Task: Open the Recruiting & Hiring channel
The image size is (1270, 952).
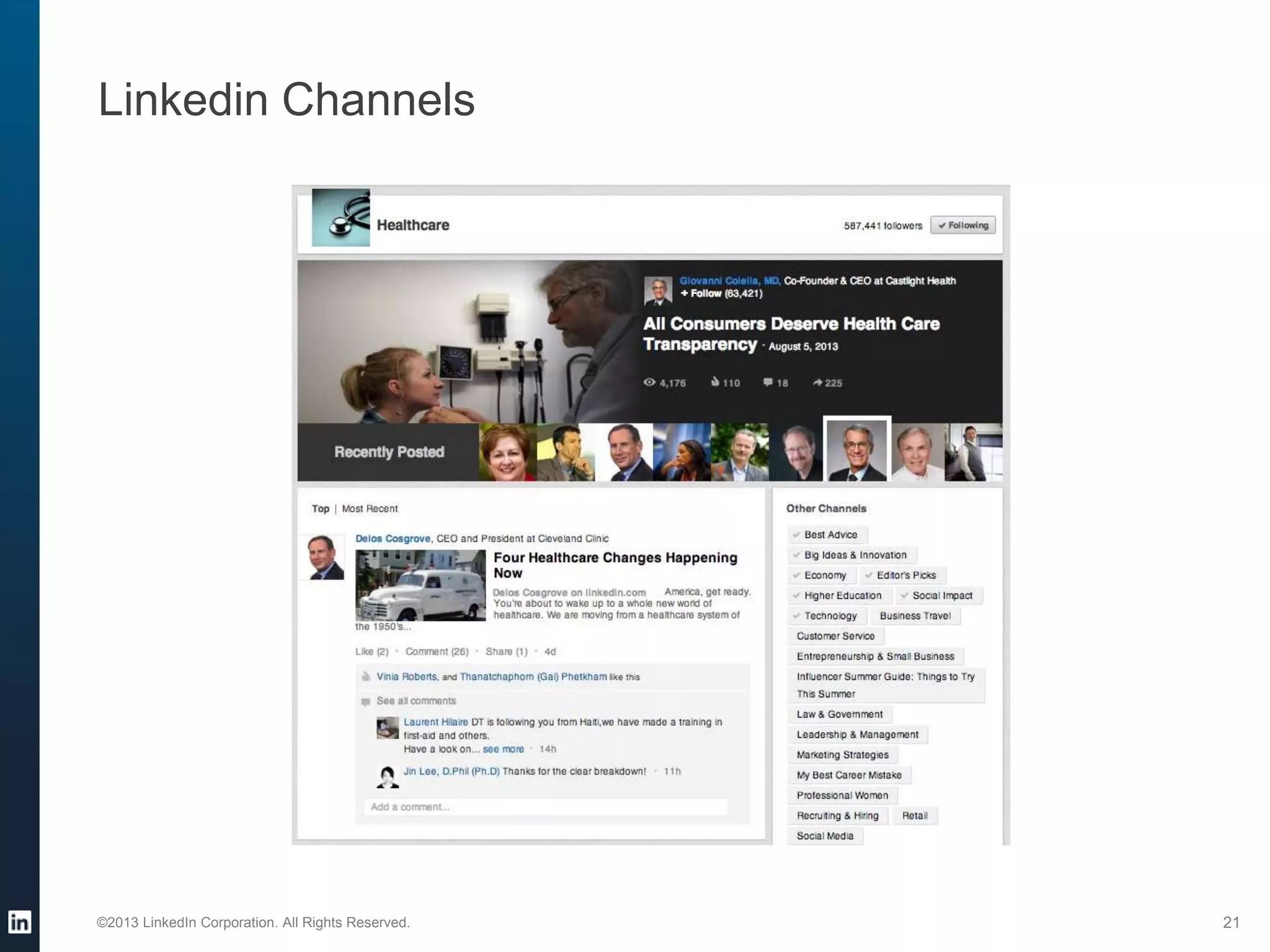Action: coord(838,816)
